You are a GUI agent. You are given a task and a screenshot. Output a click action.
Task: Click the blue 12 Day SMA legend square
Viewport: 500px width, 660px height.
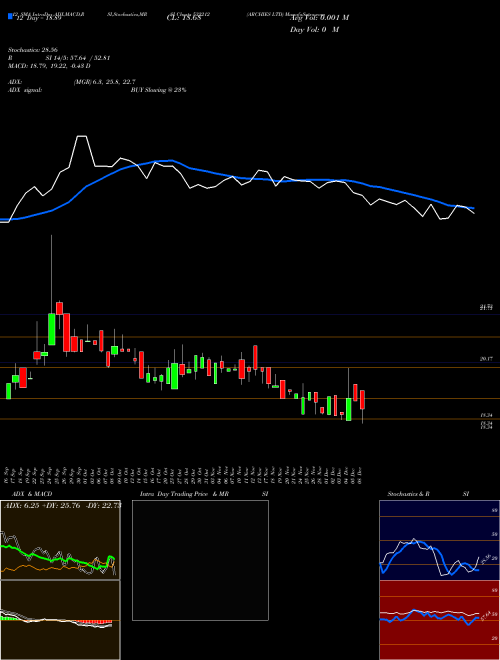(10, 17)
